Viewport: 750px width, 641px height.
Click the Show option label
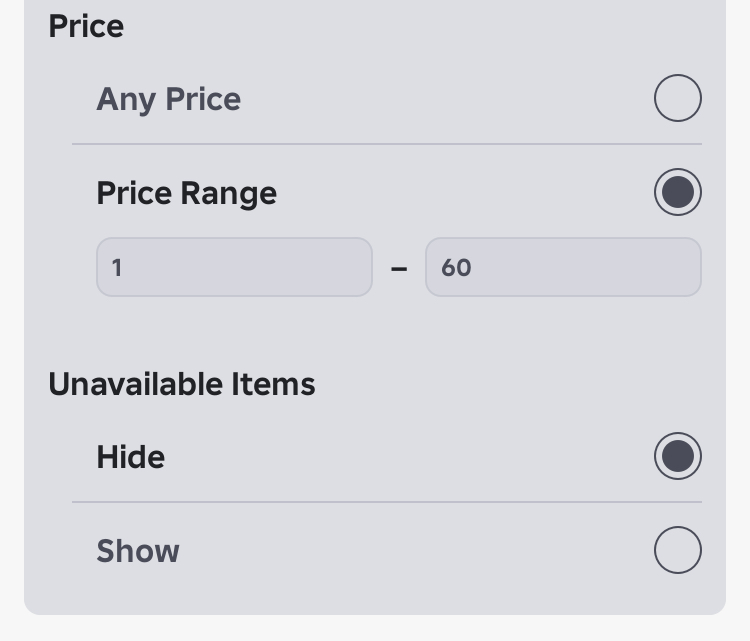point(137,551)
